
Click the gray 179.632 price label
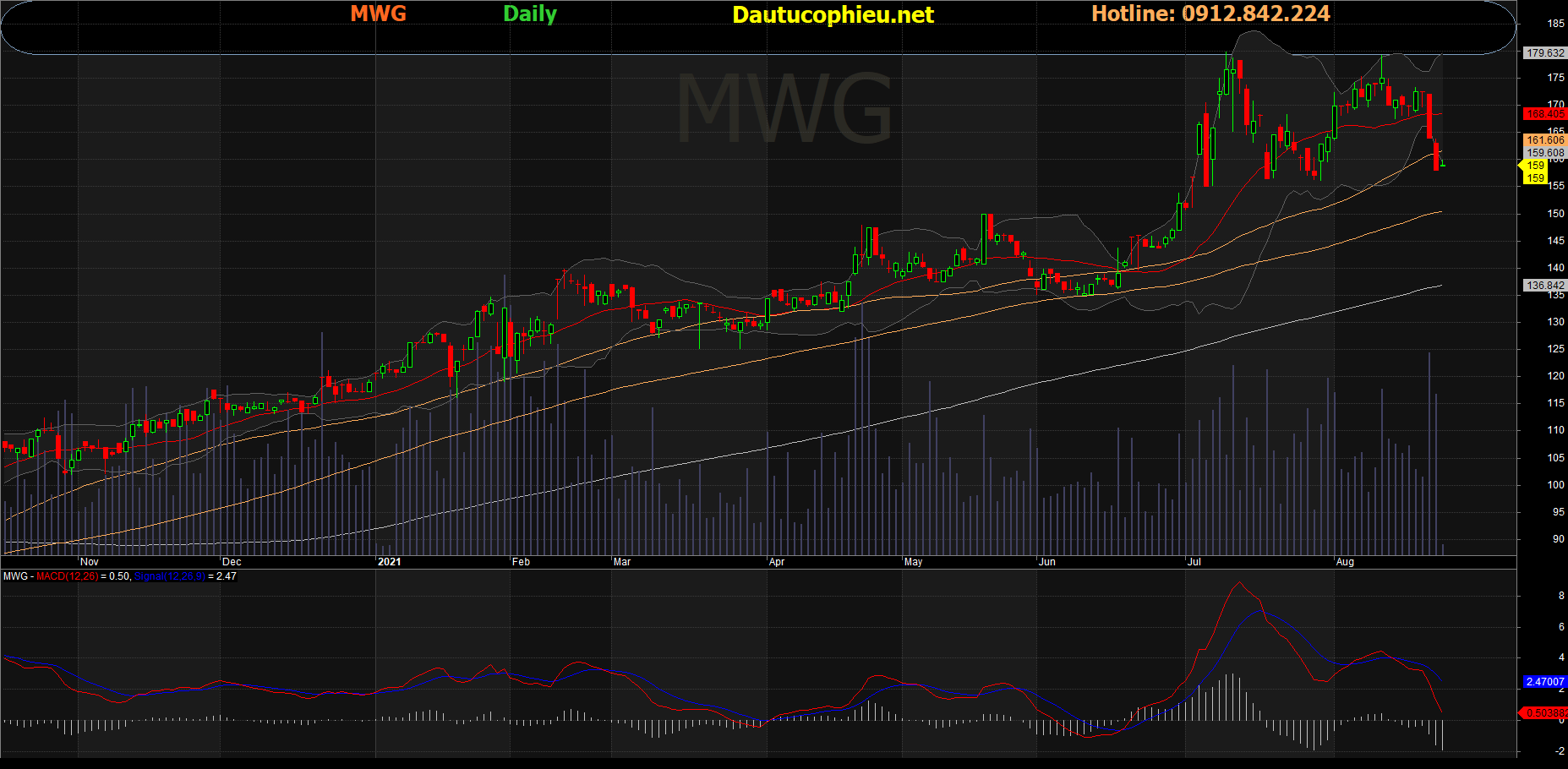pyautogui.click(x=1545, y=53)
